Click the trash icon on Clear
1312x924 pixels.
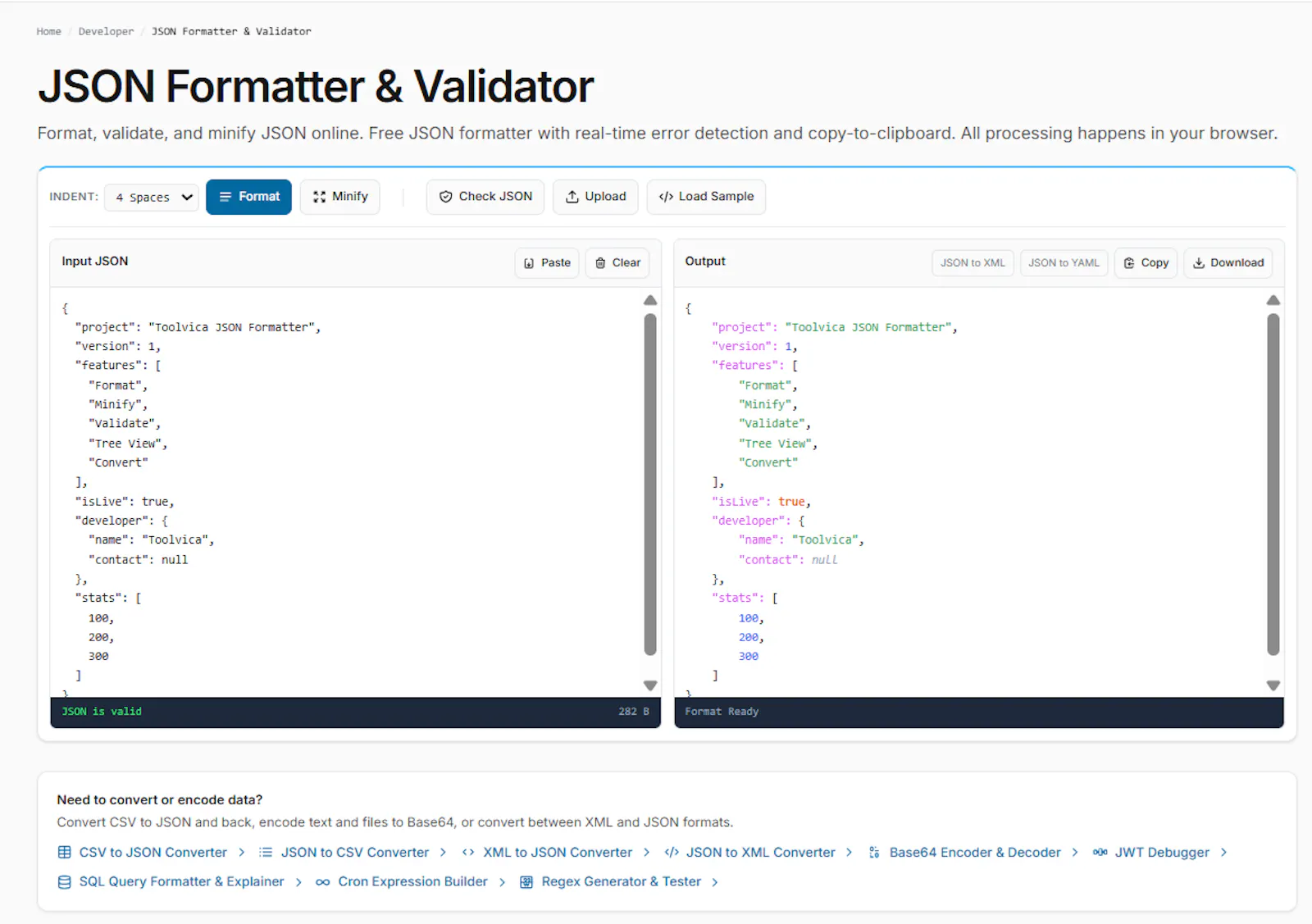tap(600, 263)
